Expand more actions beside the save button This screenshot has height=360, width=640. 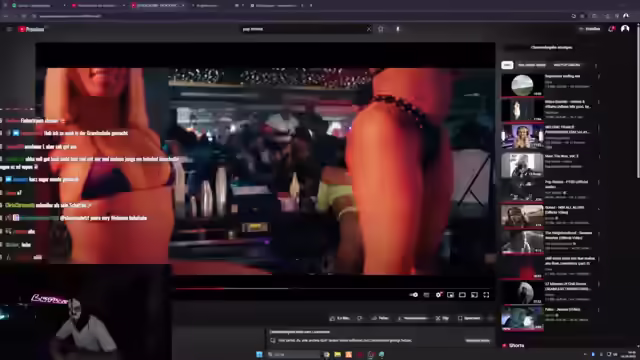click(x=491, y=318)
